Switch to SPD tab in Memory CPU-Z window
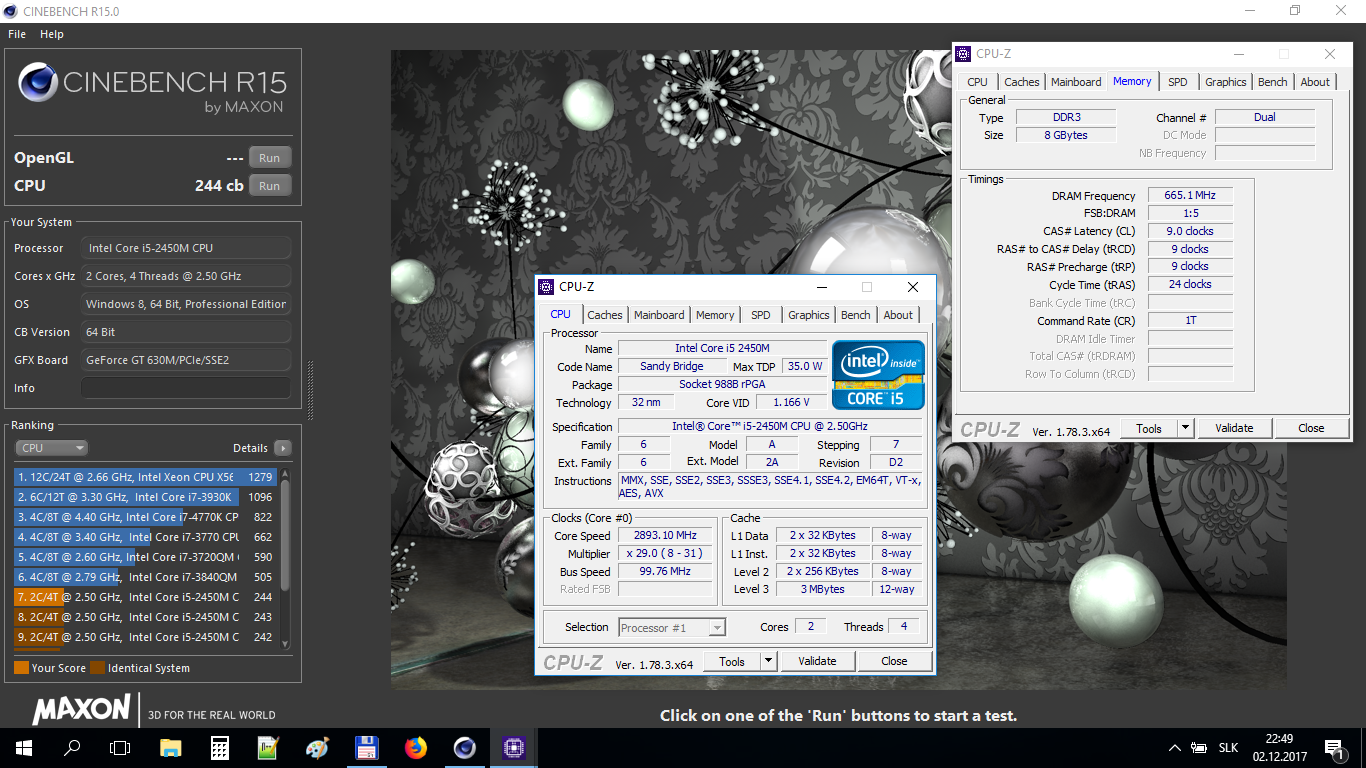Image resolution: width=1366 pixels, height=768 pixels. click(x=1178, y=82)
